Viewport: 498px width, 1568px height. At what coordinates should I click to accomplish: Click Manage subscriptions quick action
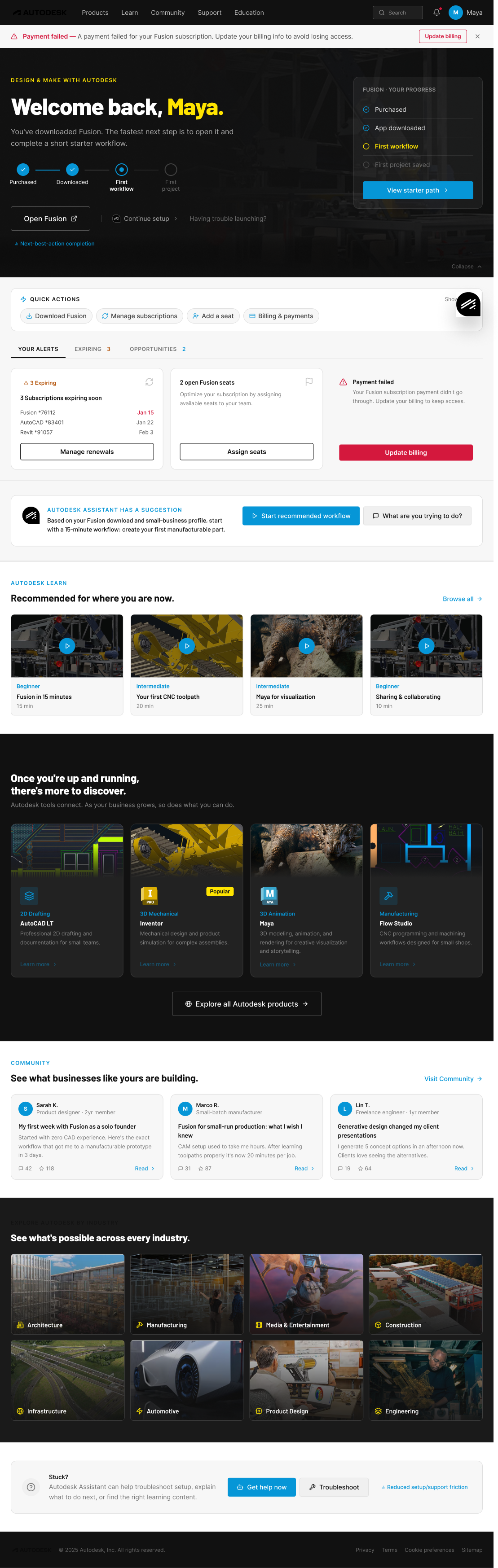(x=139, y=316)
